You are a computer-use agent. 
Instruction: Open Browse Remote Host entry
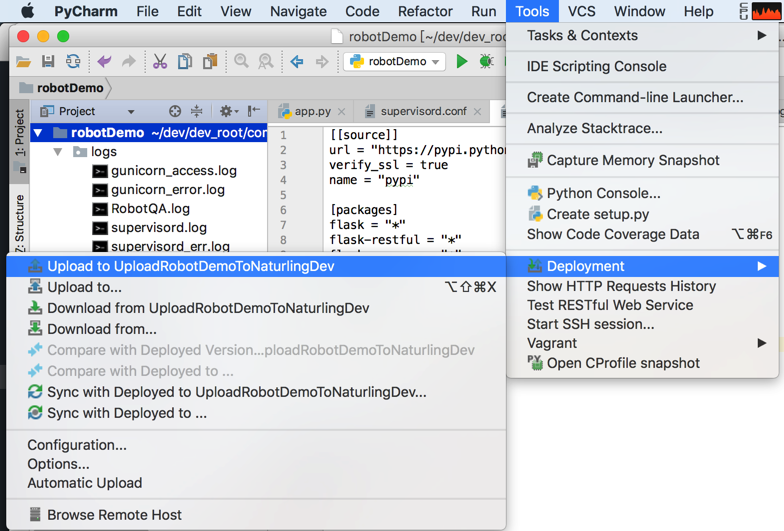coord(114,515)
